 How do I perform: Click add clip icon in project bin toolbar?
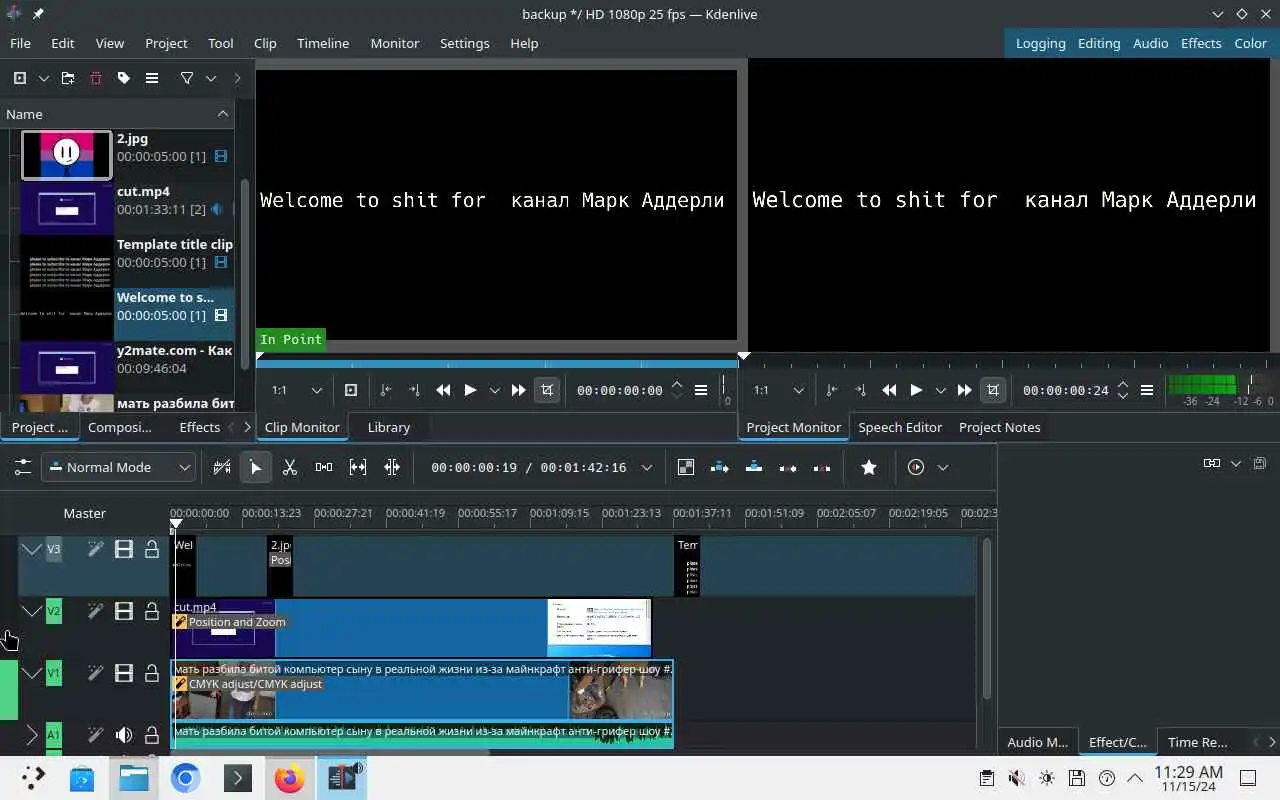pos(20,78)
